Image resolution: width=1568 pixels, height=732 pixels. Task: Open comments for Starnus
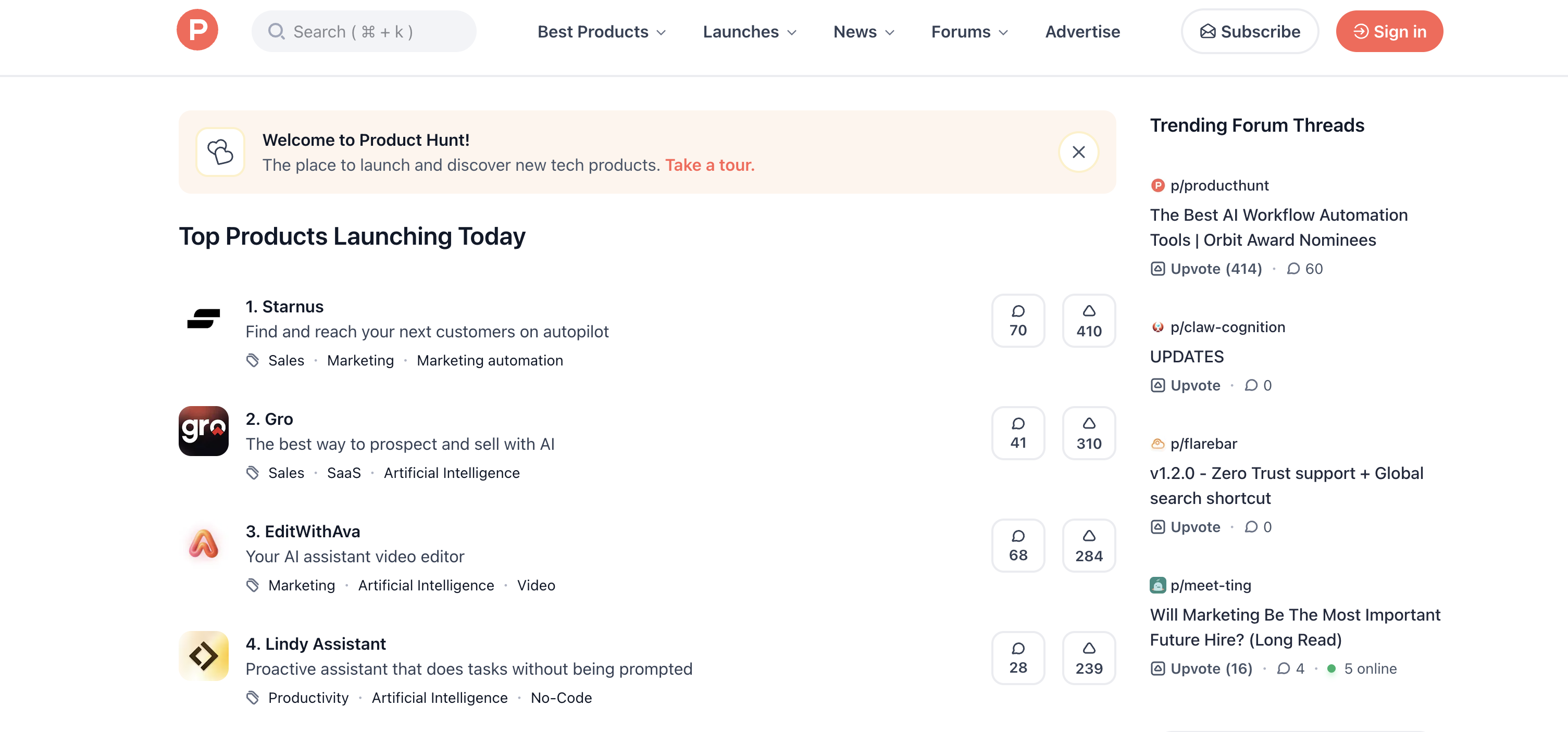click(1018, 321)
